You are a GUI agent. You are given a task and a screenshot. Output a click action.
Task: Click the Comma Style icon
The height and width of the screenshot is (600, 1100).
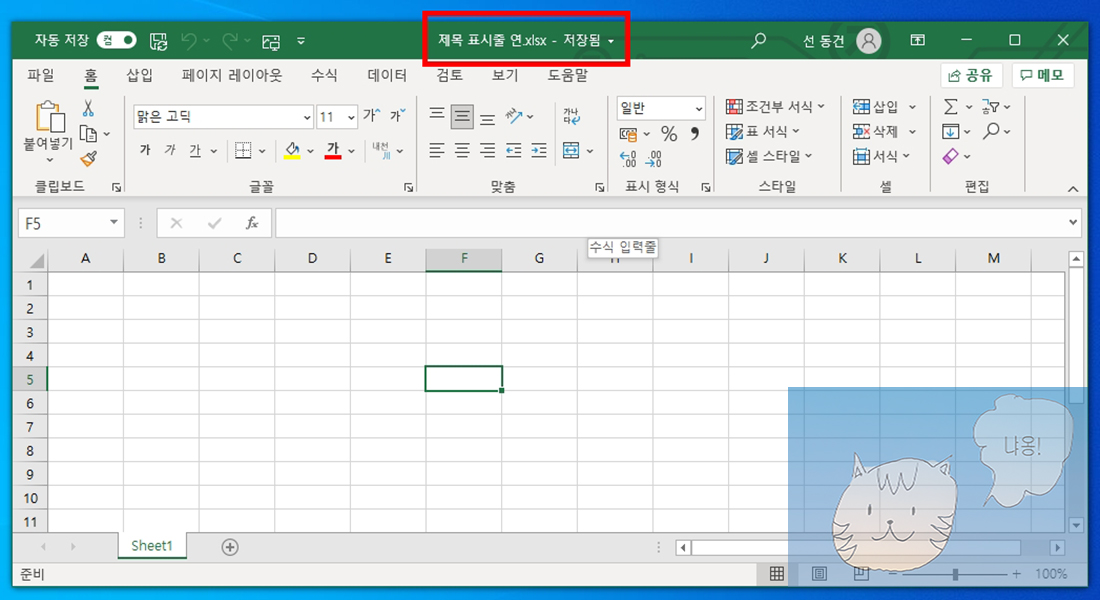point(695,133)
